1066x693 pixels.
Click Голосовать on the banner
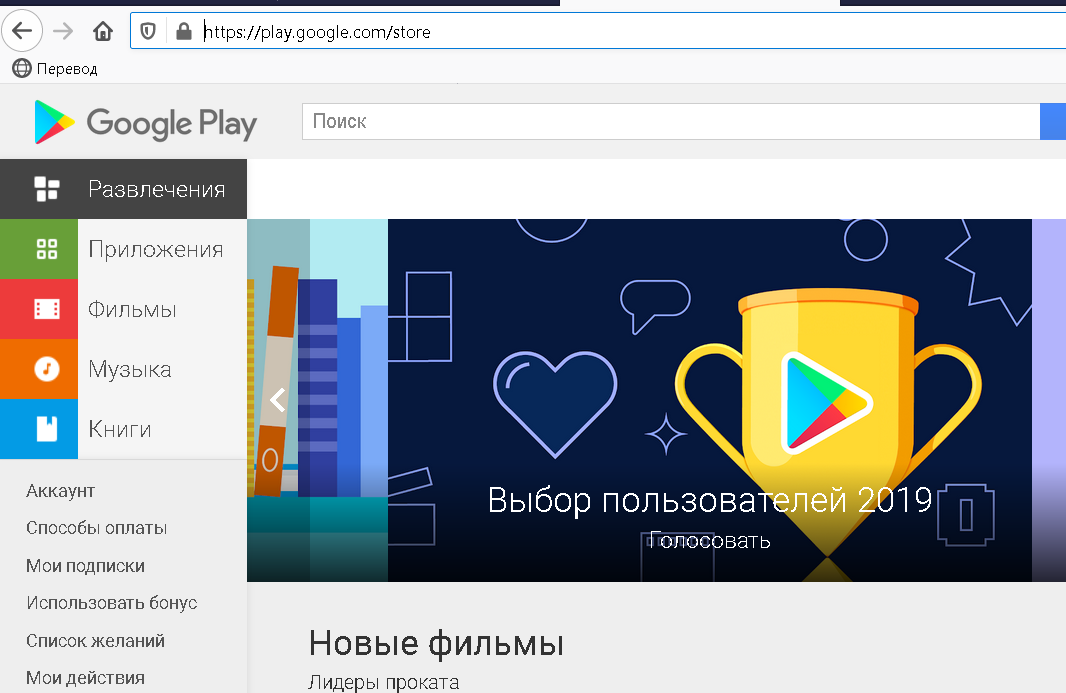point(710,541)
